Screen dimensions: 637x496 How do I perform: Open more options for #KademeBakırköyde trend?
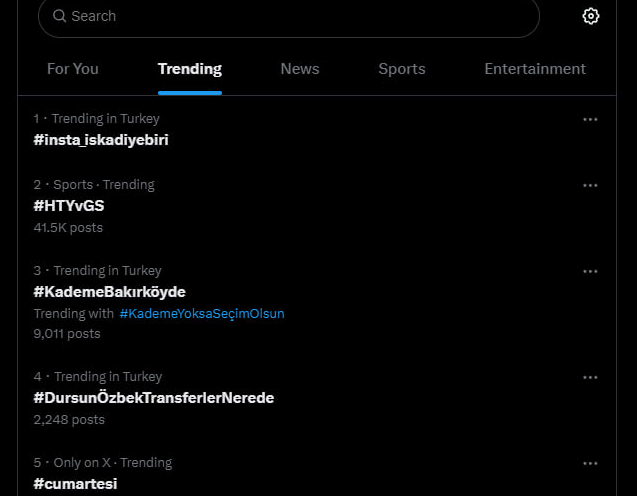[590, 271]
